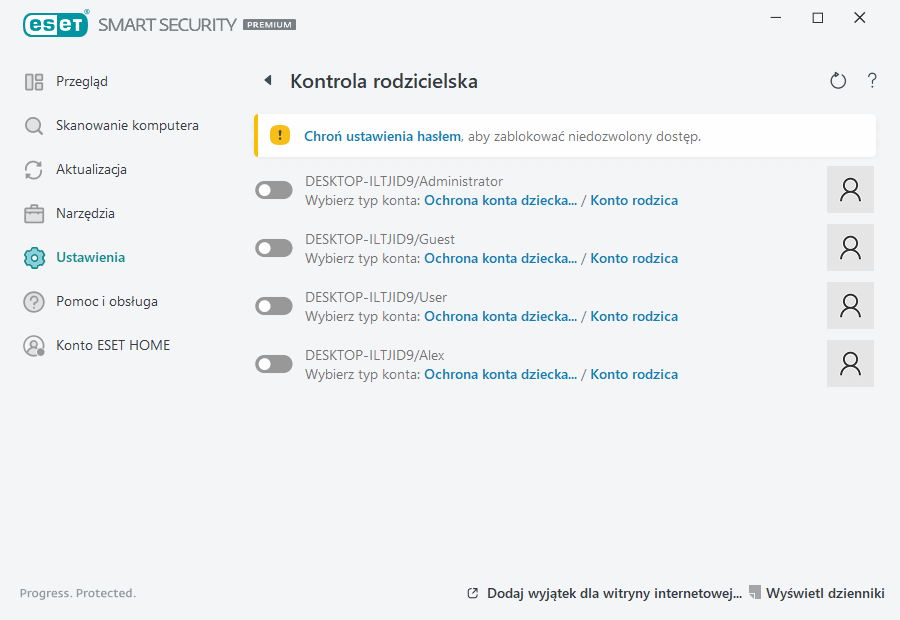Click the refresh icon in the header
Screen dimensions: 900x620
pyautogui.click(x=838, y=81)
